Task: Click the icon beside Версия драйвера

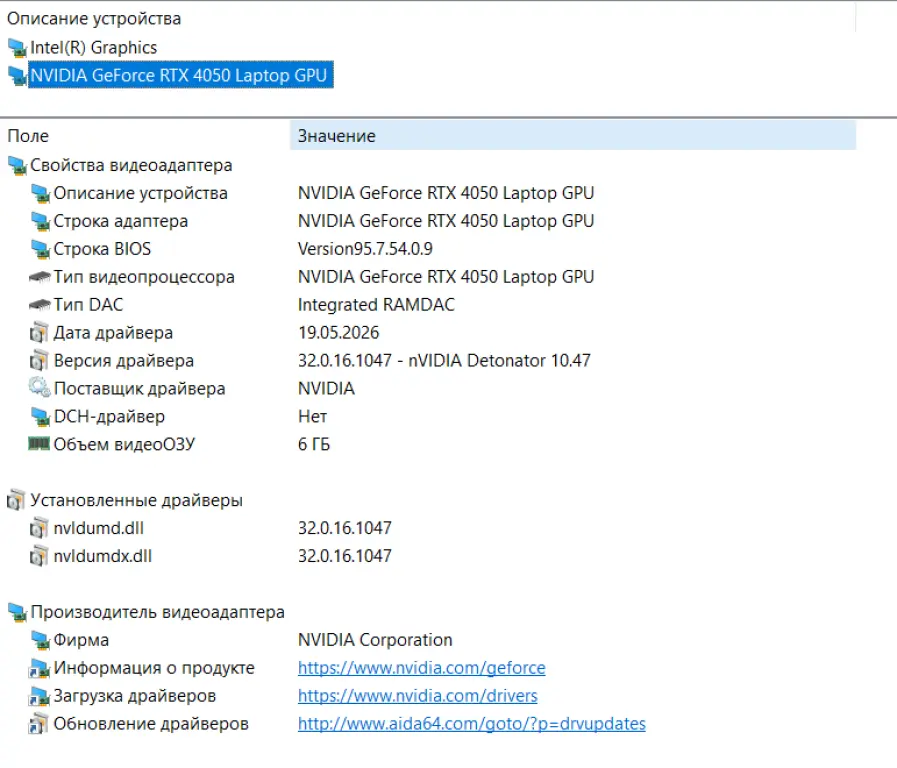Action: [x=39, y=360]
